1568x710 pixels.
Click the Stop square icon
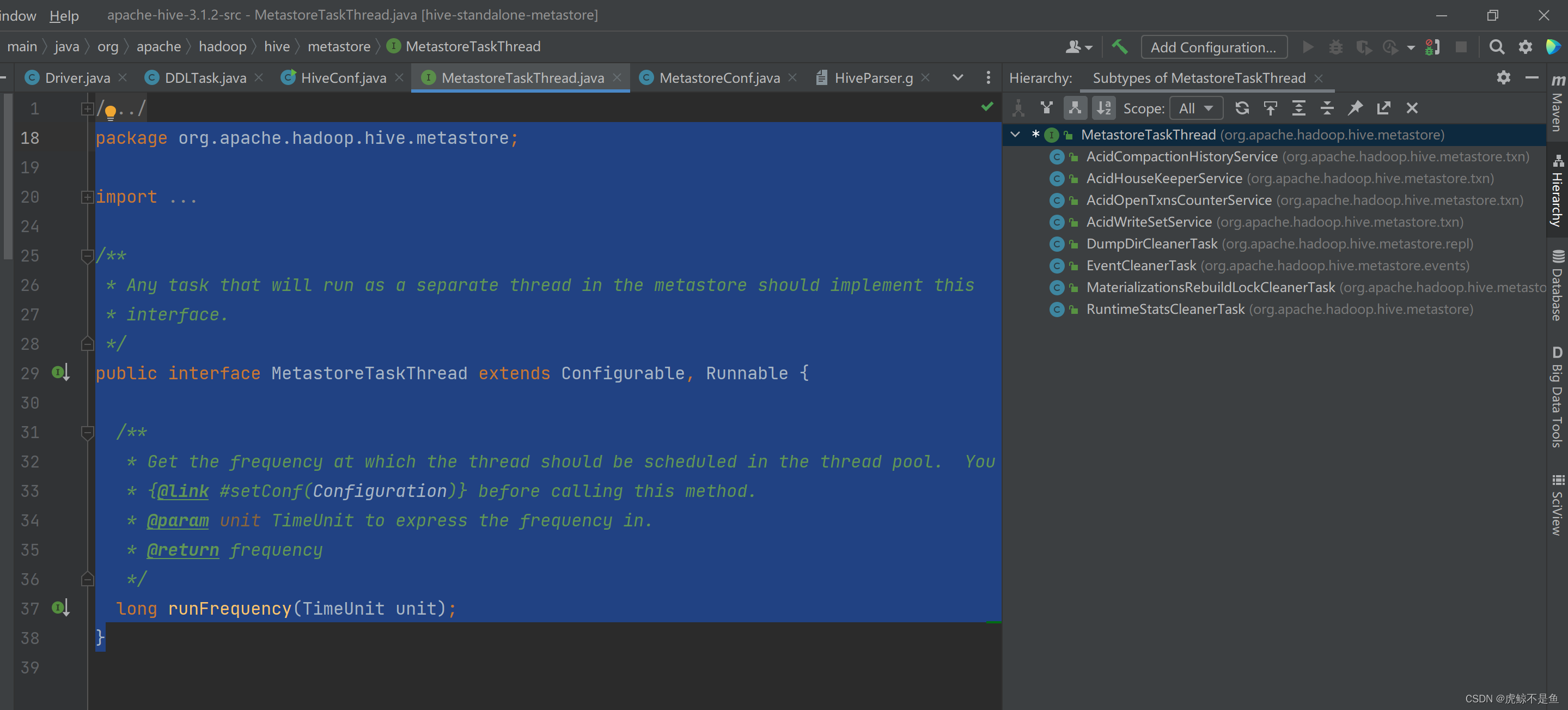click(x=1461, y=47)
